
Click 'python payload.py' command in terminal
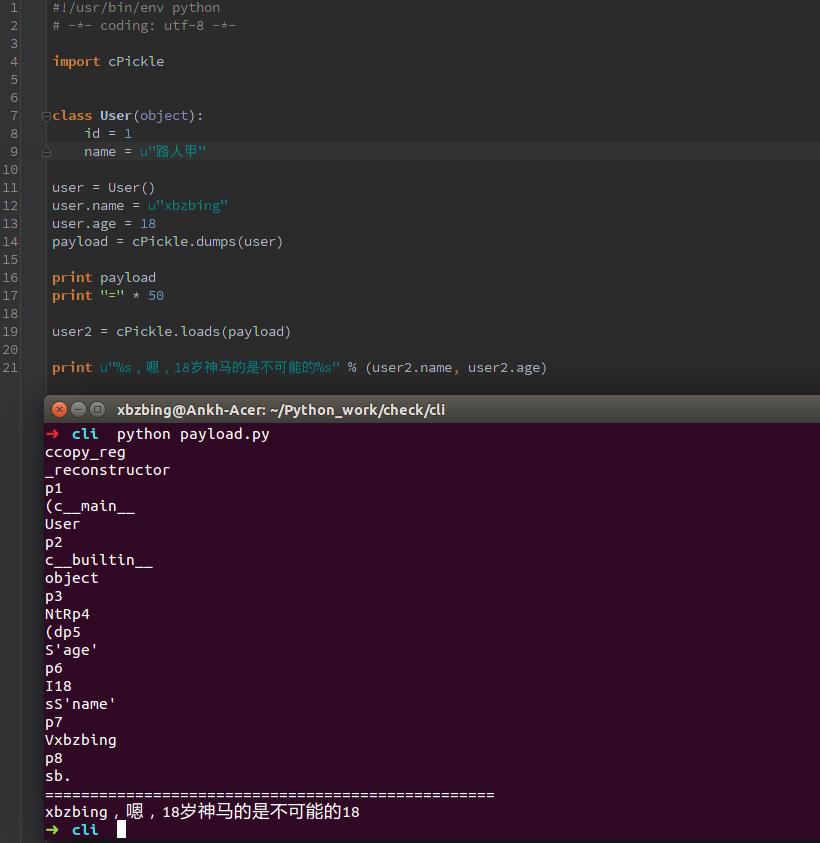[x=193, y=434]
